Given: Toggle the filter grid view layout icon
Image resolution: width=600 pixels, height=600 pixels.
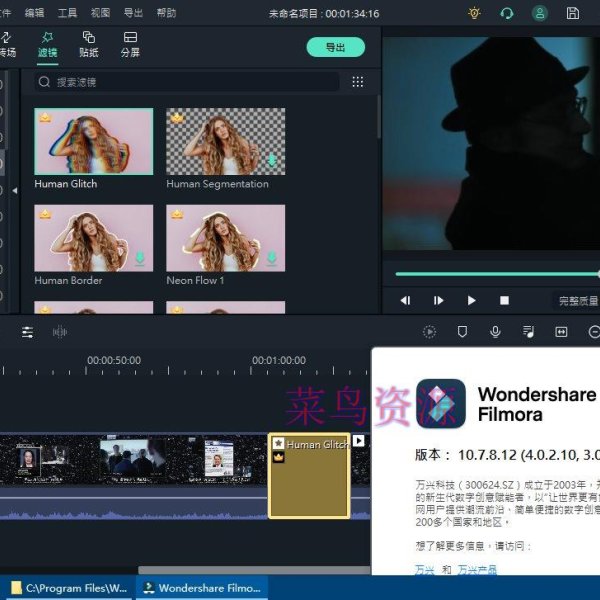Looking at the screenshot, I should point(357,82).
